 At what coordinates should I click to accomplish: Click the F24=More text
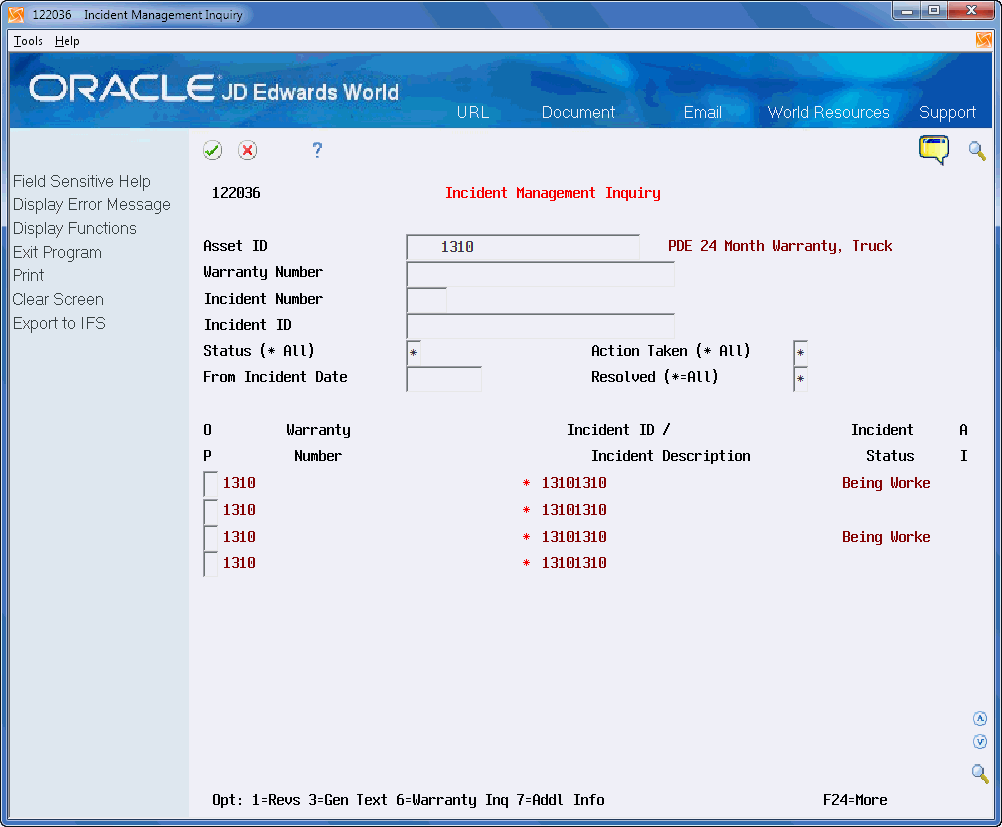[x=855, y=800]
